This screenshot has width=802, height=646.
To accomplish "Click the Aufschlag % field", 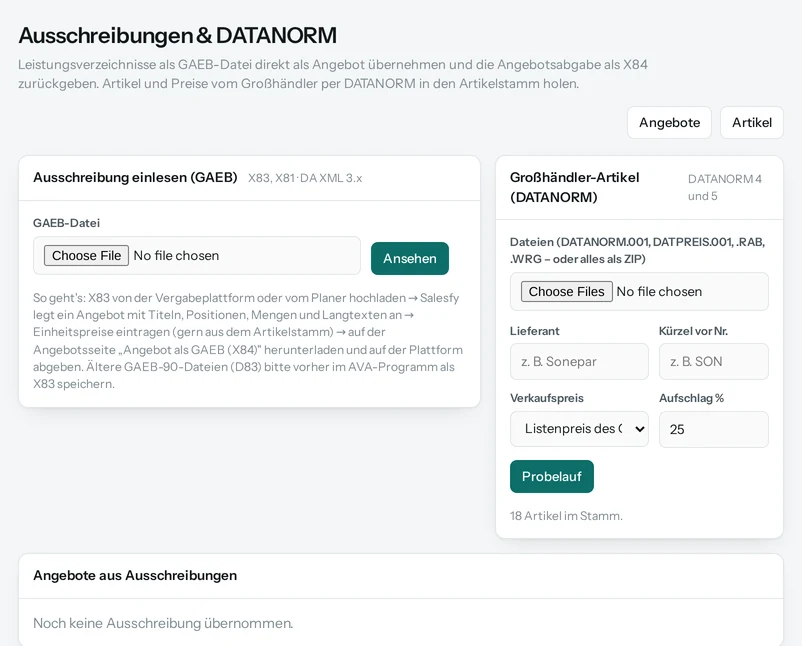I will tap(714, 429).
